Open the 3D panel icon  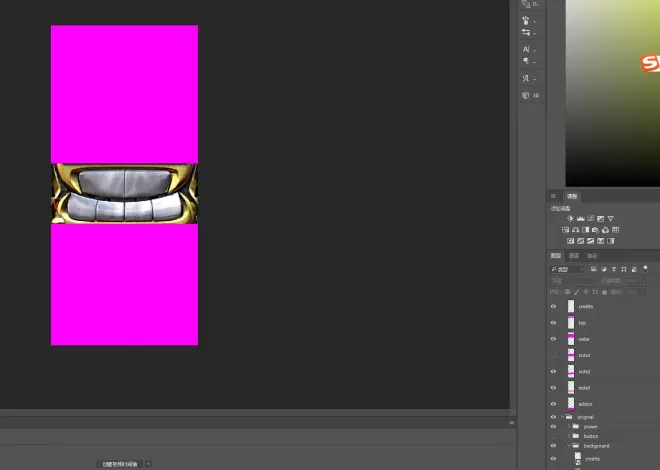pos(526,96)
